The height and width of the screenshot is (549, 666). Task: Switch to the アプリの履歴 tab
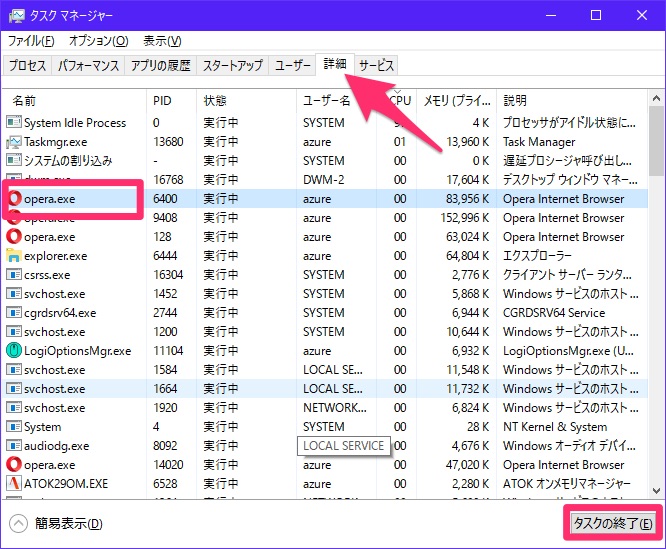tap(161, 65)
